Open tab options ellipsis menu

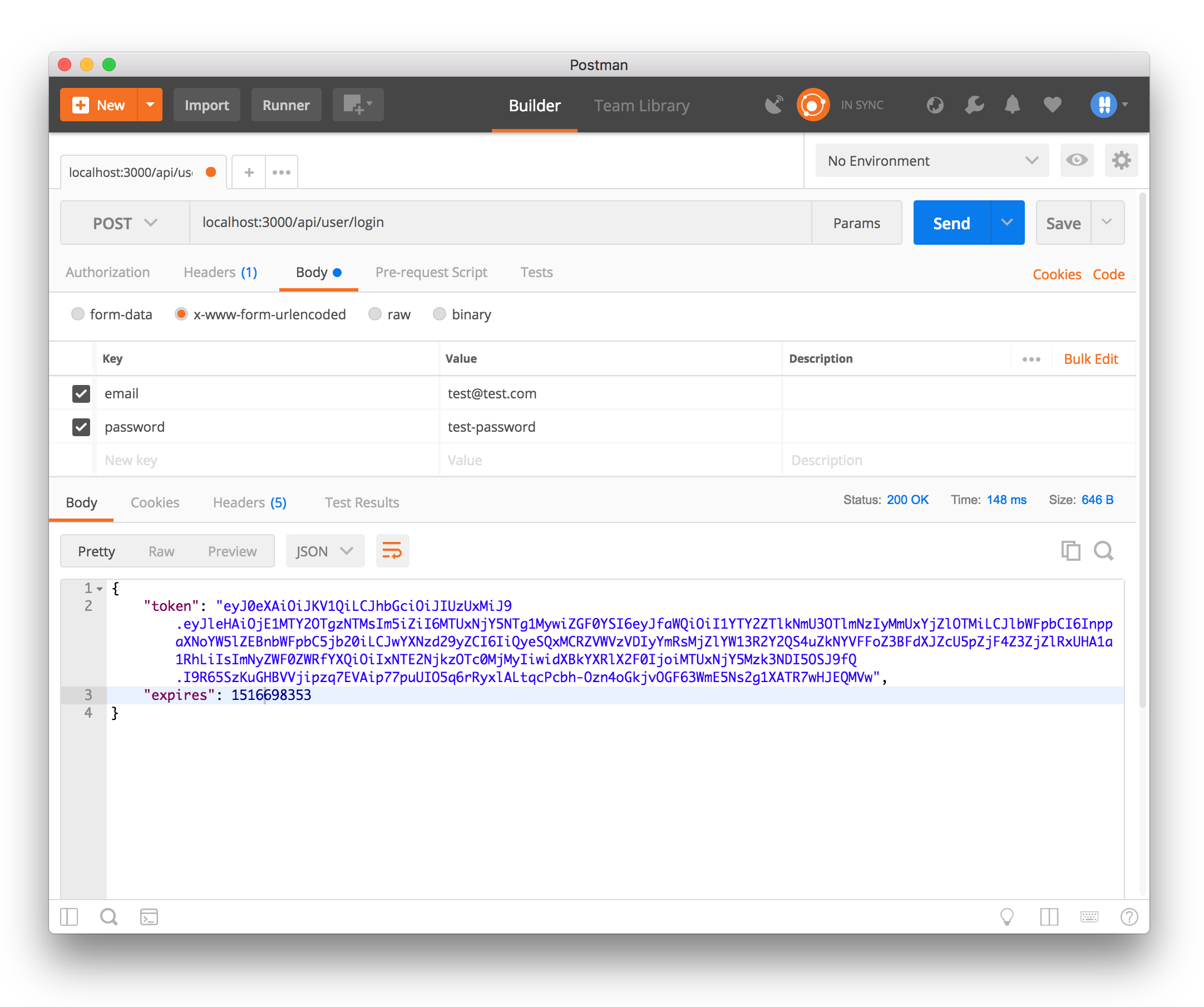point(282,172)
